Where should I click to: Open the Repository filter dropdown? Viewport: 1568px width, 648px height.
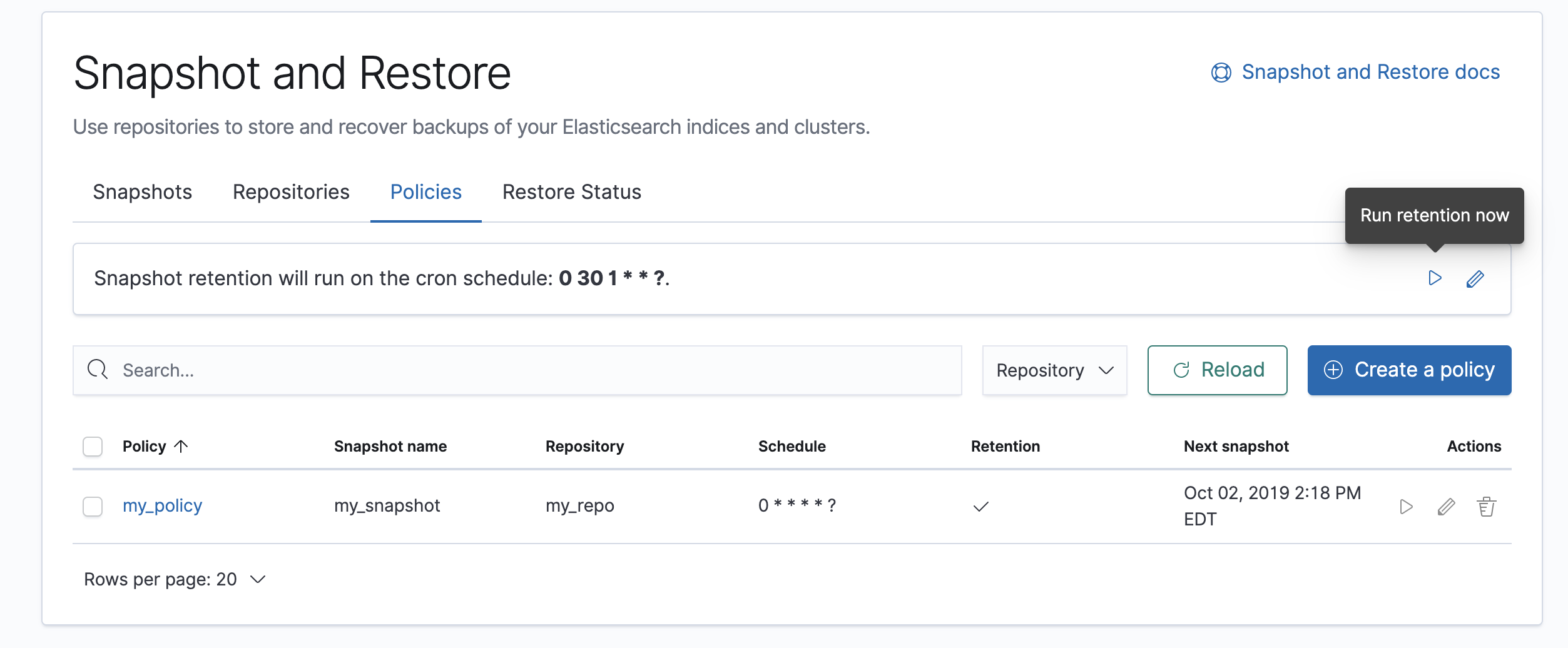click(1054, 370)
